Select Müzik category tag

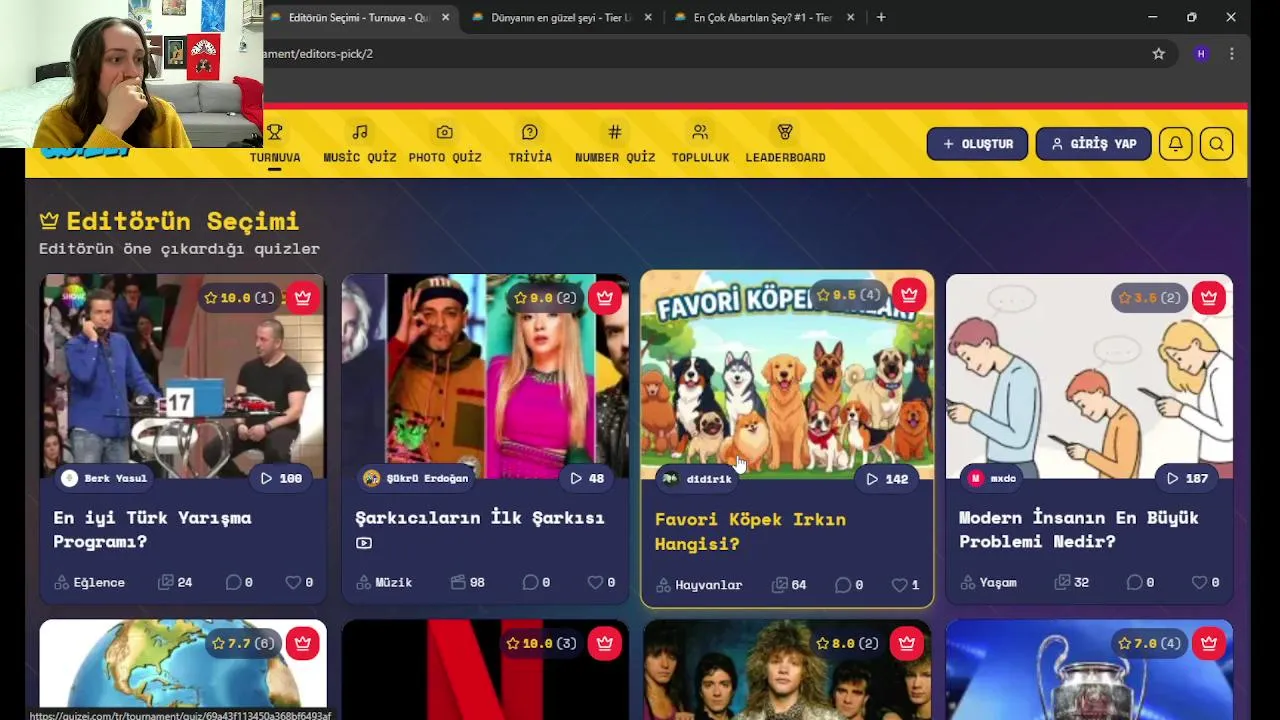385,582
